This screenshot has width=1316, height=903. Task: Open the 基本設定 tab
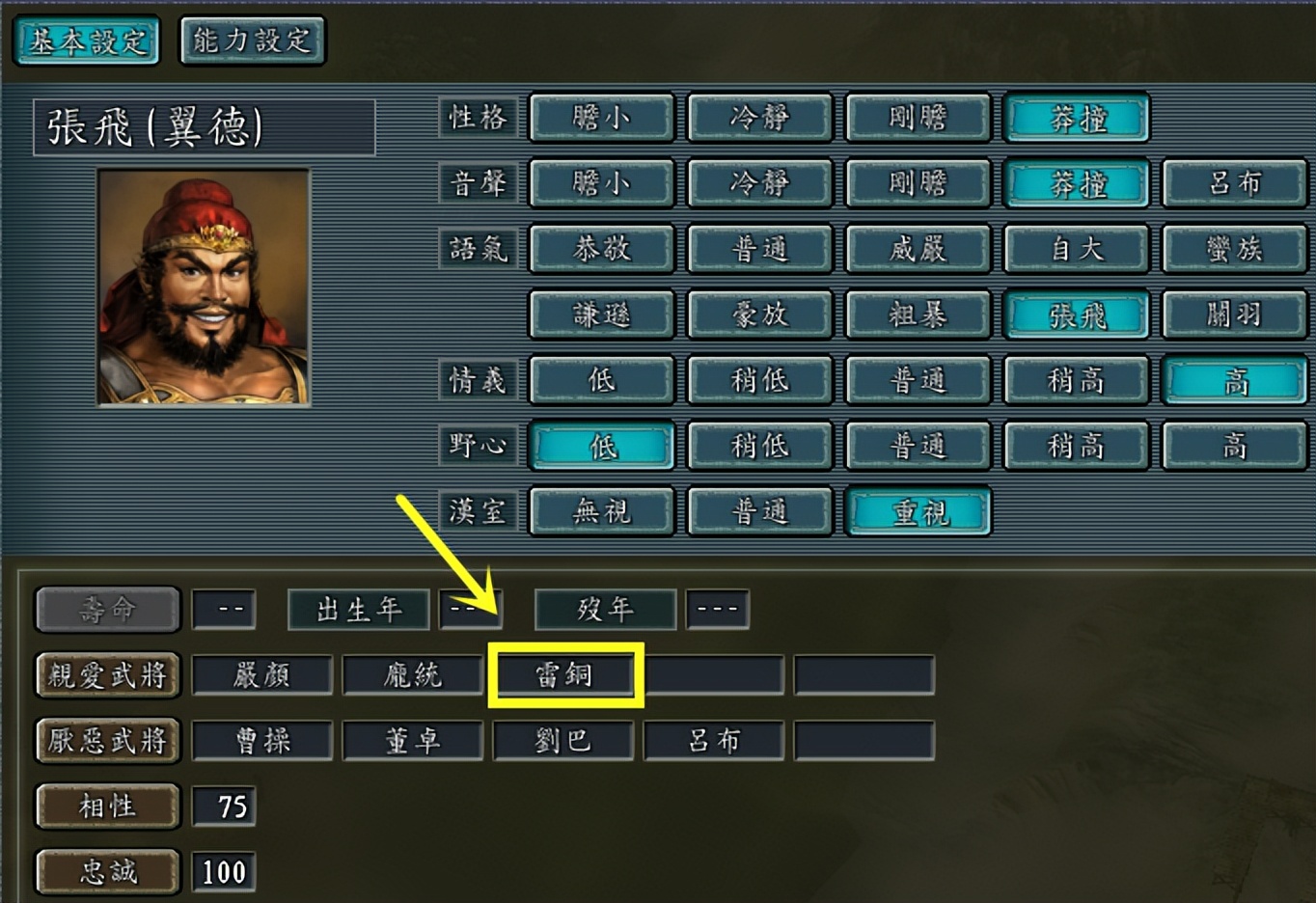87,41
